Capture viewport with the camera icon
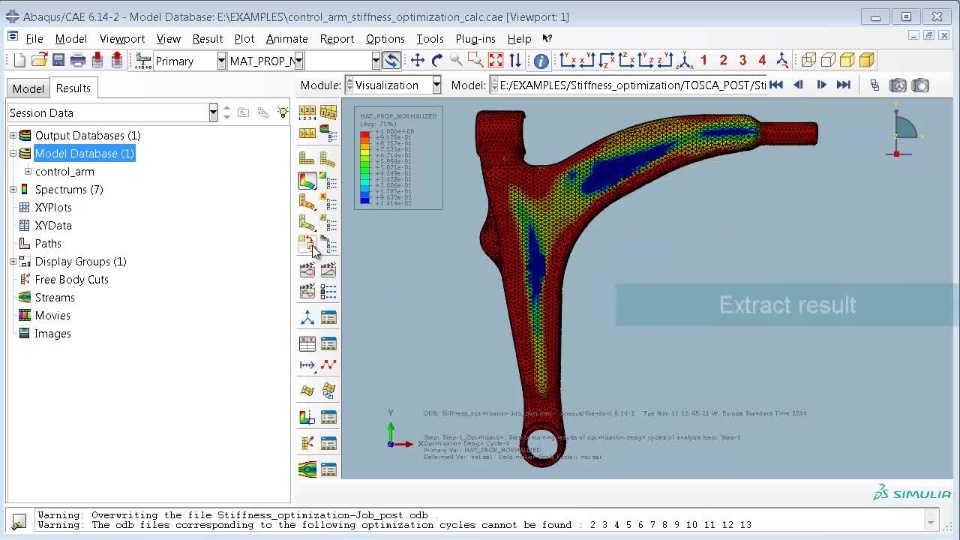Viewport: 960px width, 540px height. [x=920, y=85]
